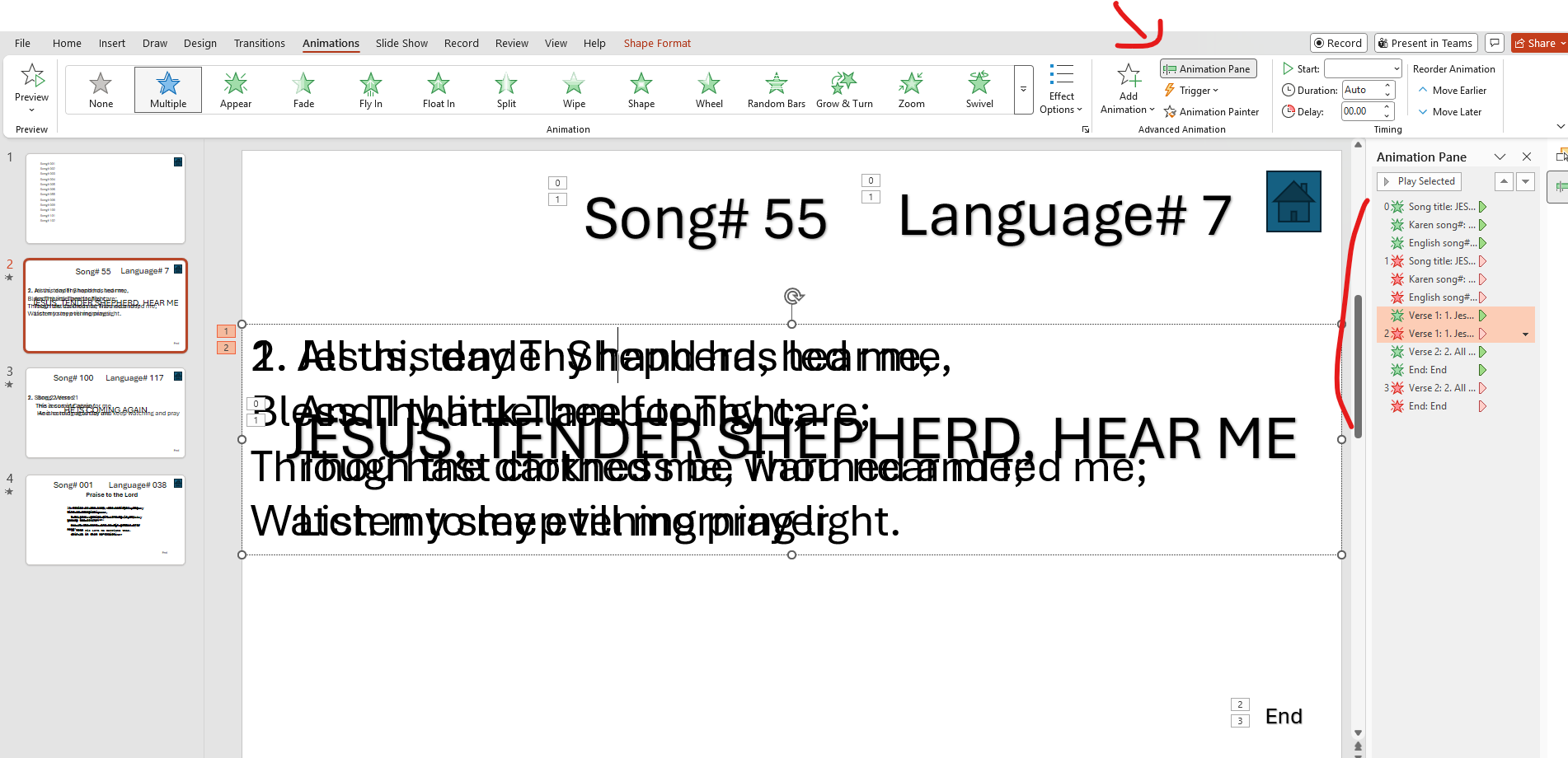Set animation to None
The width and height of the screenshot is (1568, 758).
pos(101,90)
